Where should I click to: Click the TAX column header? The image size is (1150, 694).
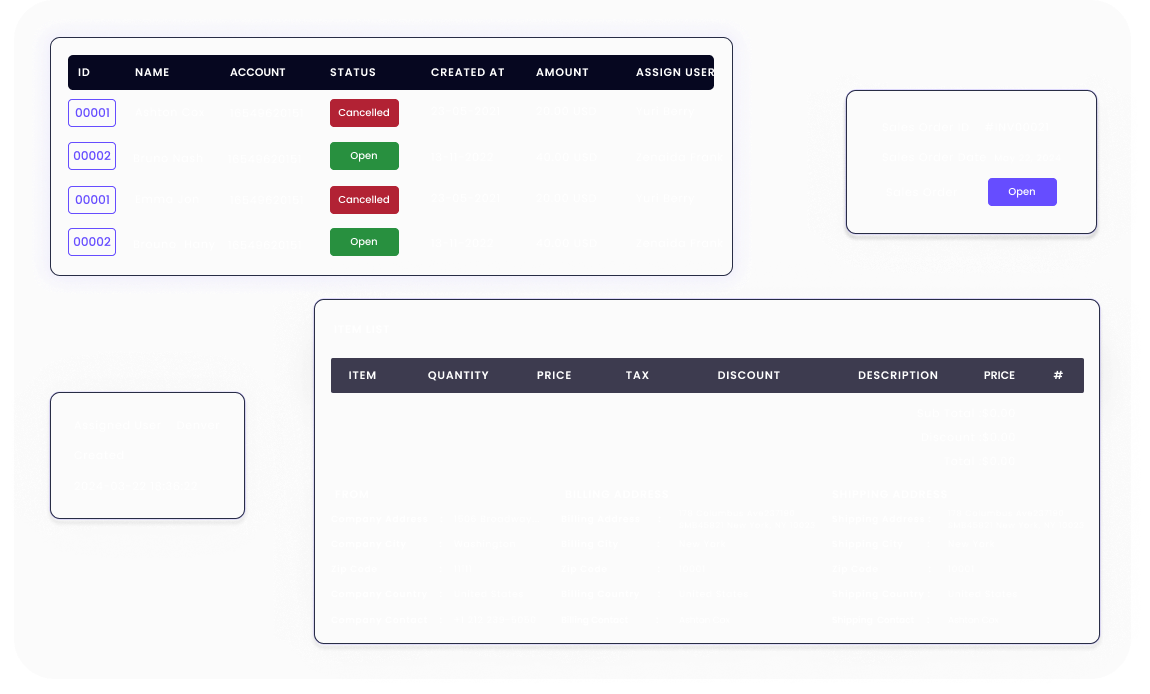tap(637, 376)
